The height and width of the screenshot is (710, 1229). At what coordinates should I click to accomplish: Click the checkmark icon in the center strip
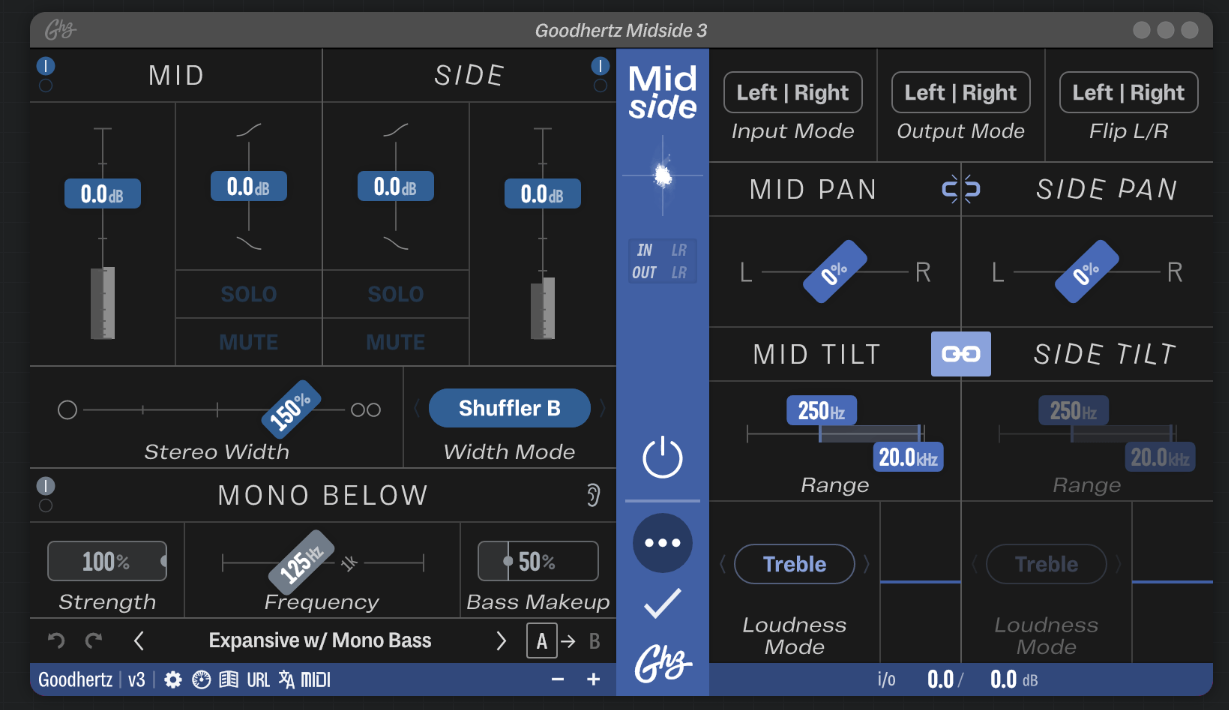[x=662, y=603]
